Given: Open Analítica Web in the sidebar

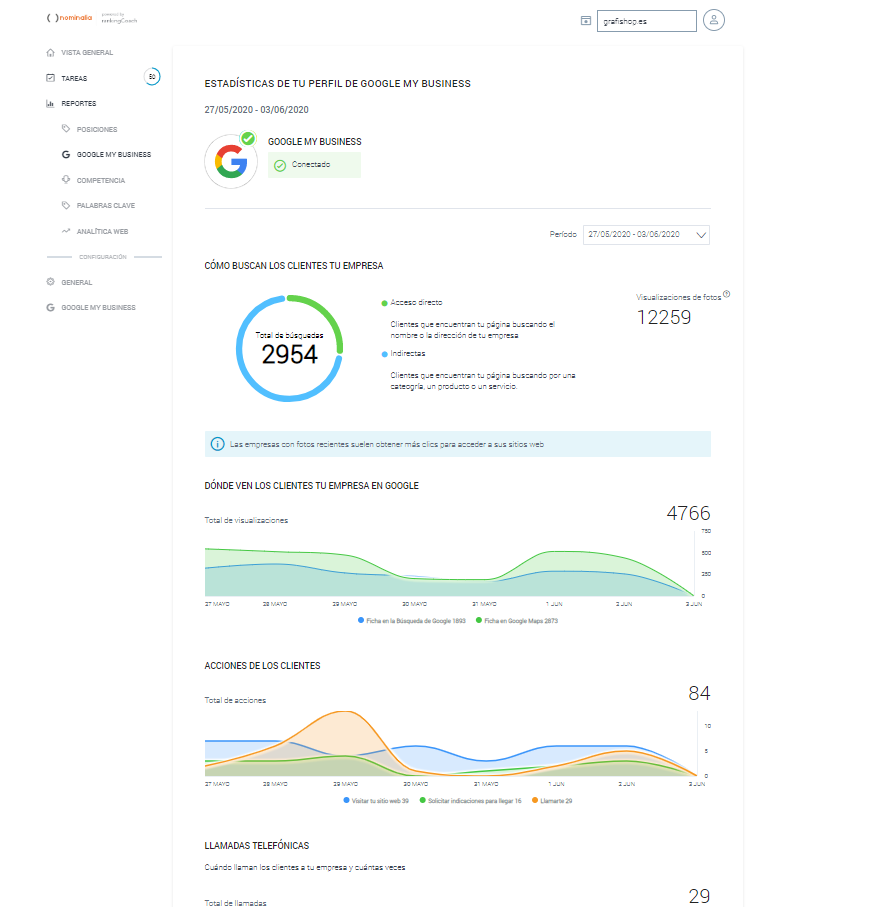Looking at the screenshot, I should pos(101,231).
